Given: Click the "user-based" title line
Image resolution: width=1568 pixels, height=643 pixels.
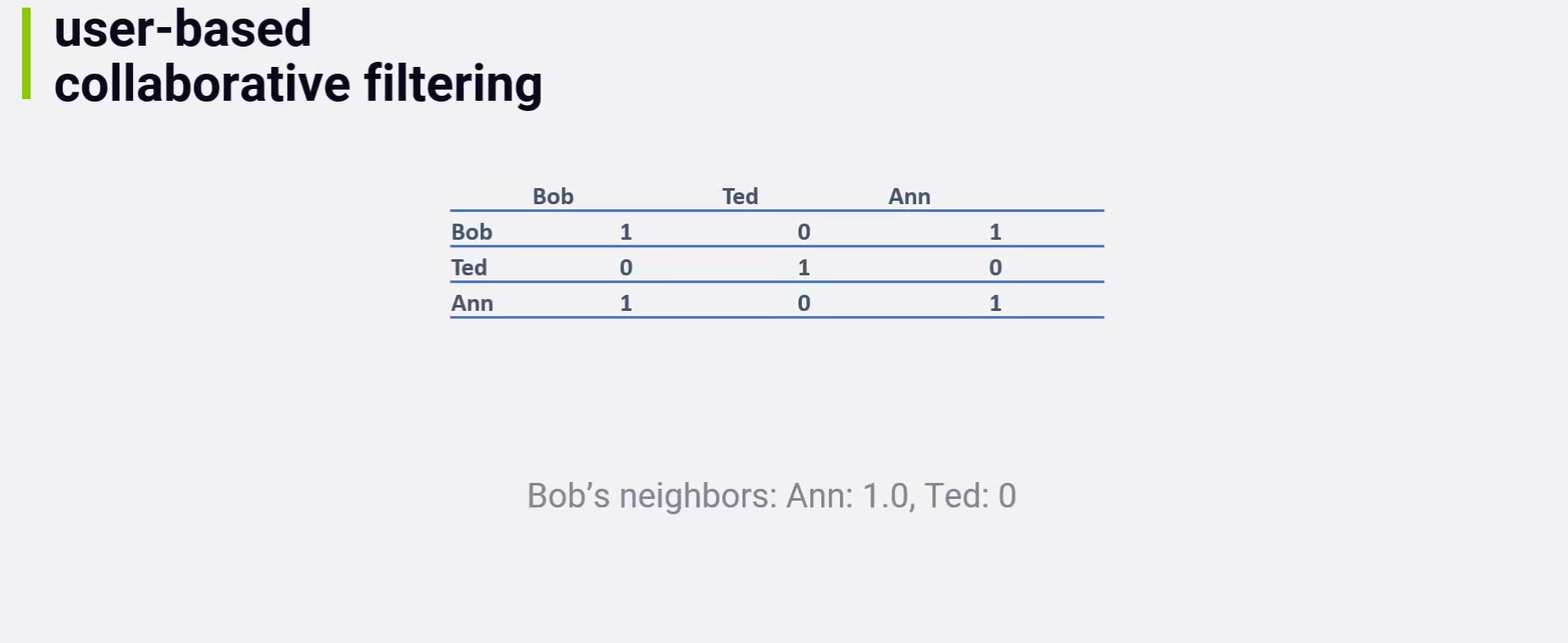Looking at the screenshot, I should click(x=183, y=29).
